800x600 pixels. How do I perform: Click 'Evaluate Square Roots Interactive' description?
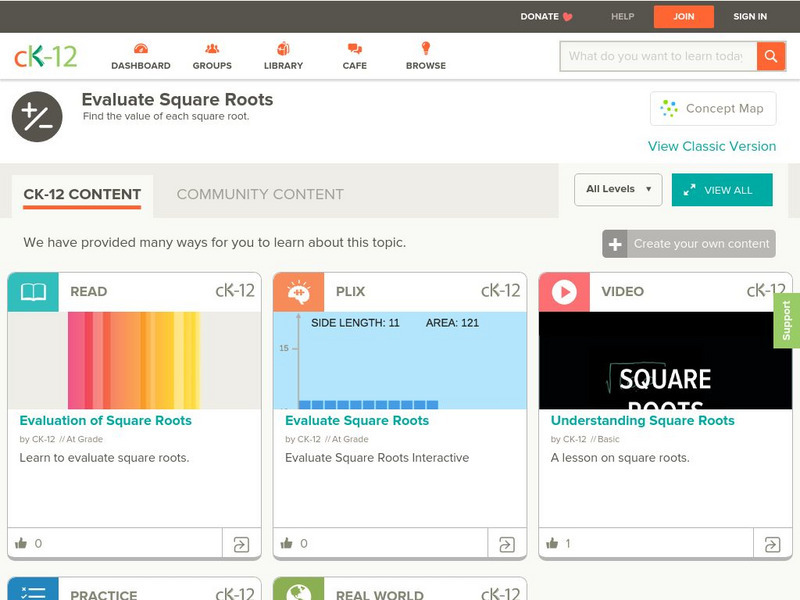point(377,458)
